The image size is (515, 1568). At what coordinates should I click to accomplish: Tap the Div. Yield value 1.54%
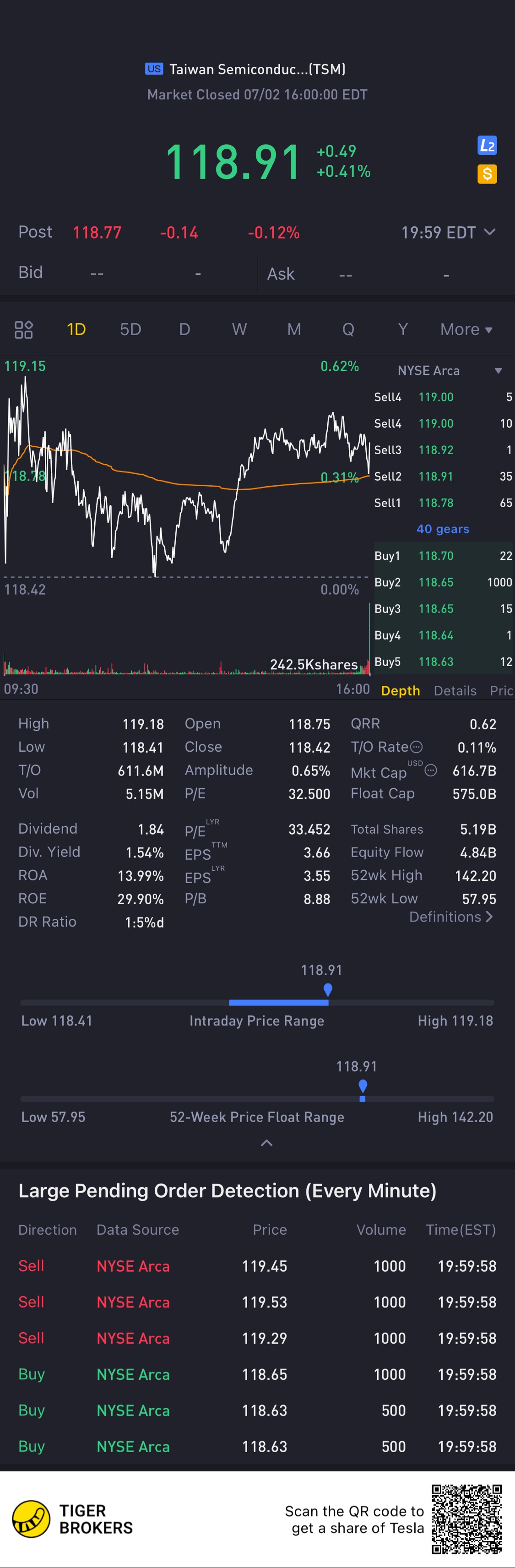coord(144,852)
